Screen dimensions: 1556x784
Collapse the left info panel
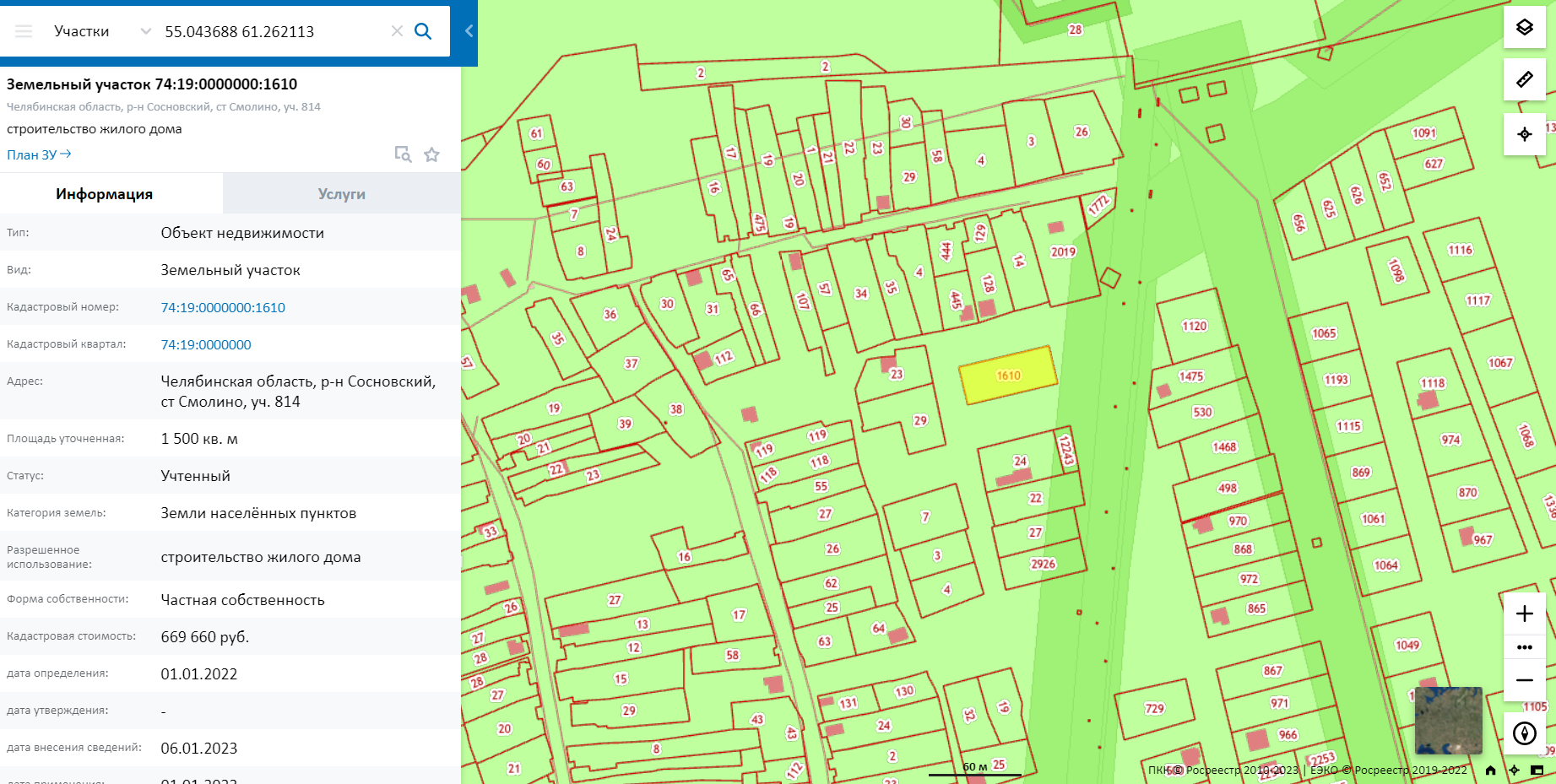(469, 31)
